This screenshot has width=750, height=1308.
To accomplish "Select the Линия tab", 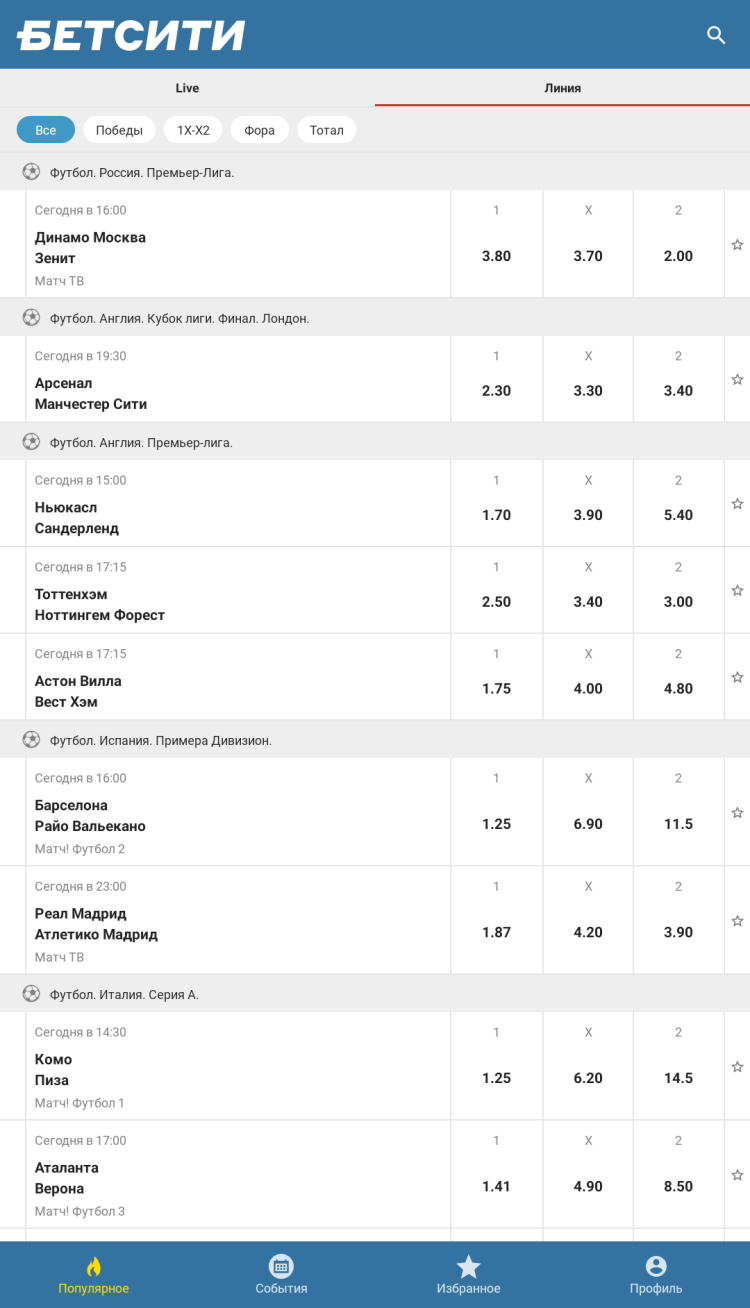I will 562,88.
